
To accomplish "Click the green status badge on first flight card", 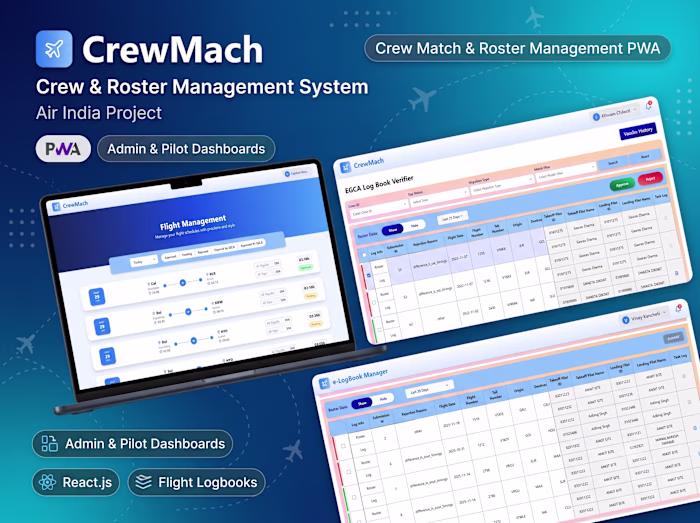I will click(305, 267).
